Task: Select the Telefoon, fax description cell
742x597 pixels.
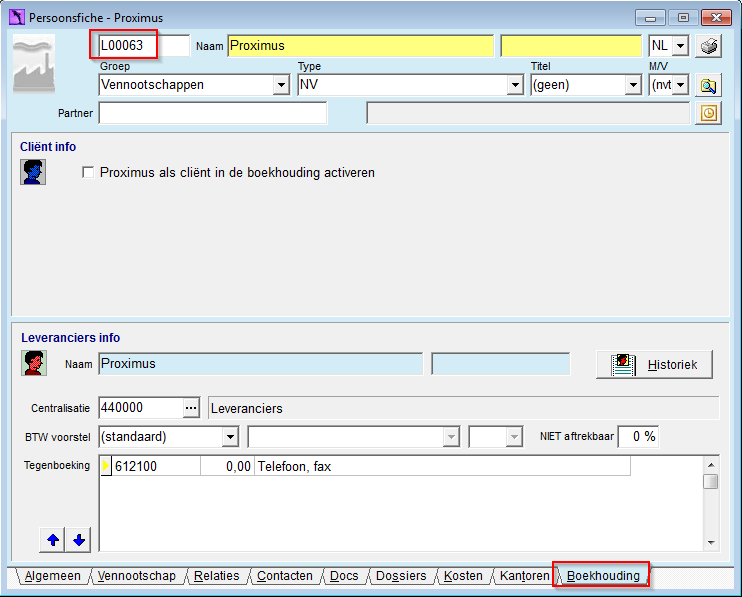Action: tap(442, 466)
